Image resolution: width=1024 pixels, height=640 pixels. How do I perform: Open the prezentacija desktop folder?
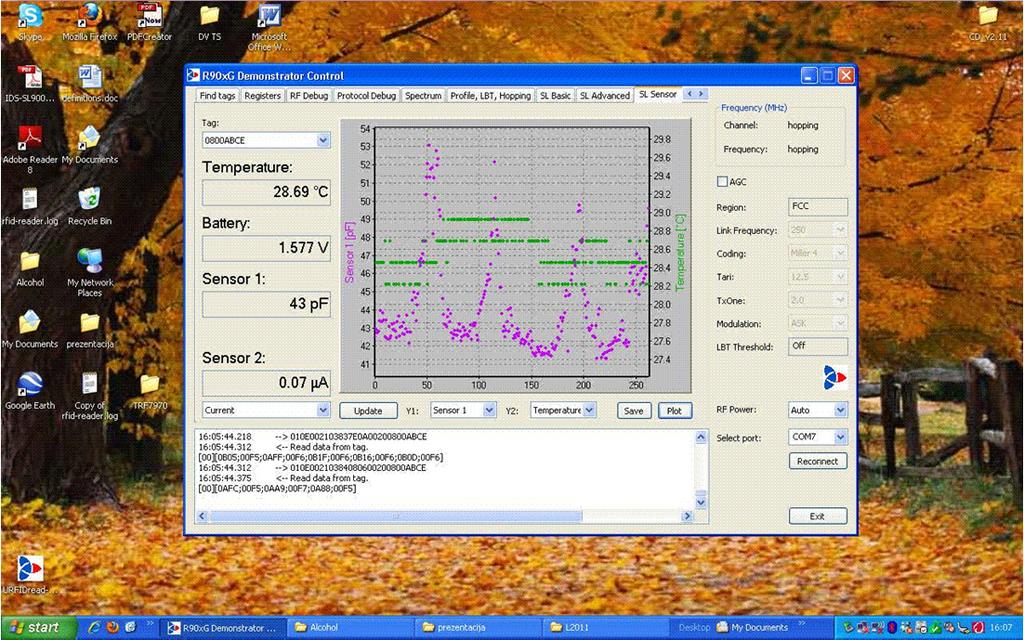point(89,330)
